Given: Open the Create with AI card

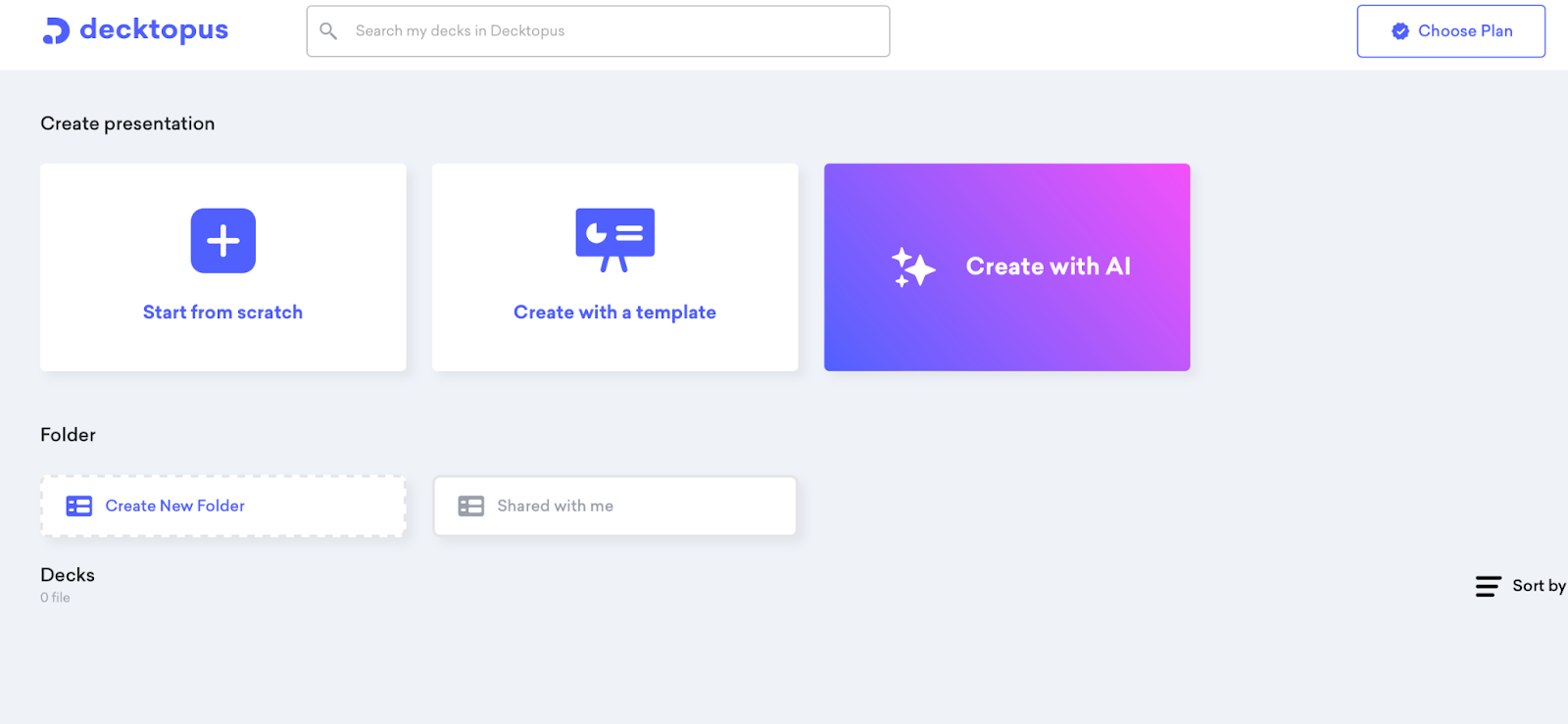Looking at the screenshot, I should click(1006, 267).
